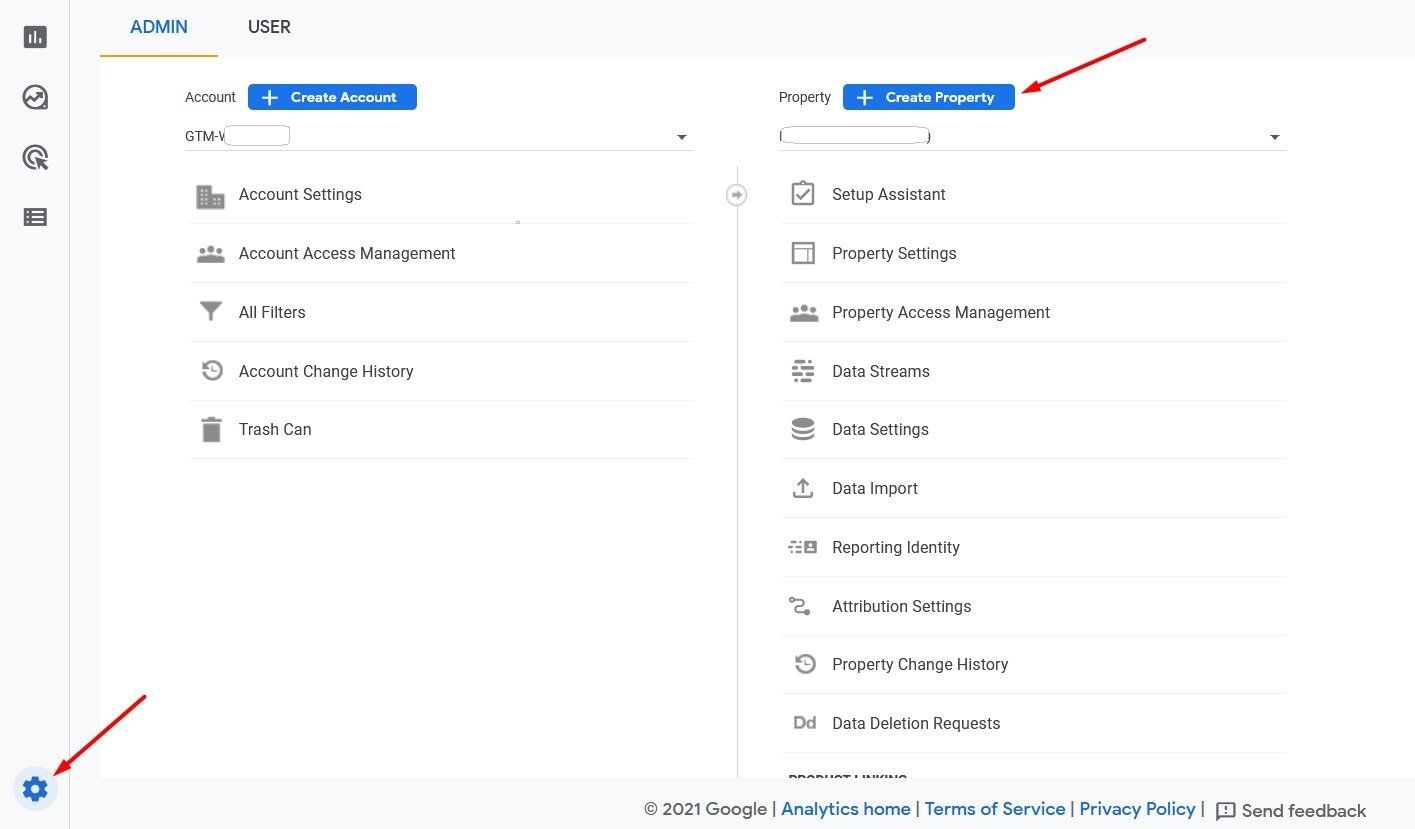Open the Privacy Policy link
Image resolution: width=1415 pixels, height=829 pixels.
click(x=1137, y=809)
